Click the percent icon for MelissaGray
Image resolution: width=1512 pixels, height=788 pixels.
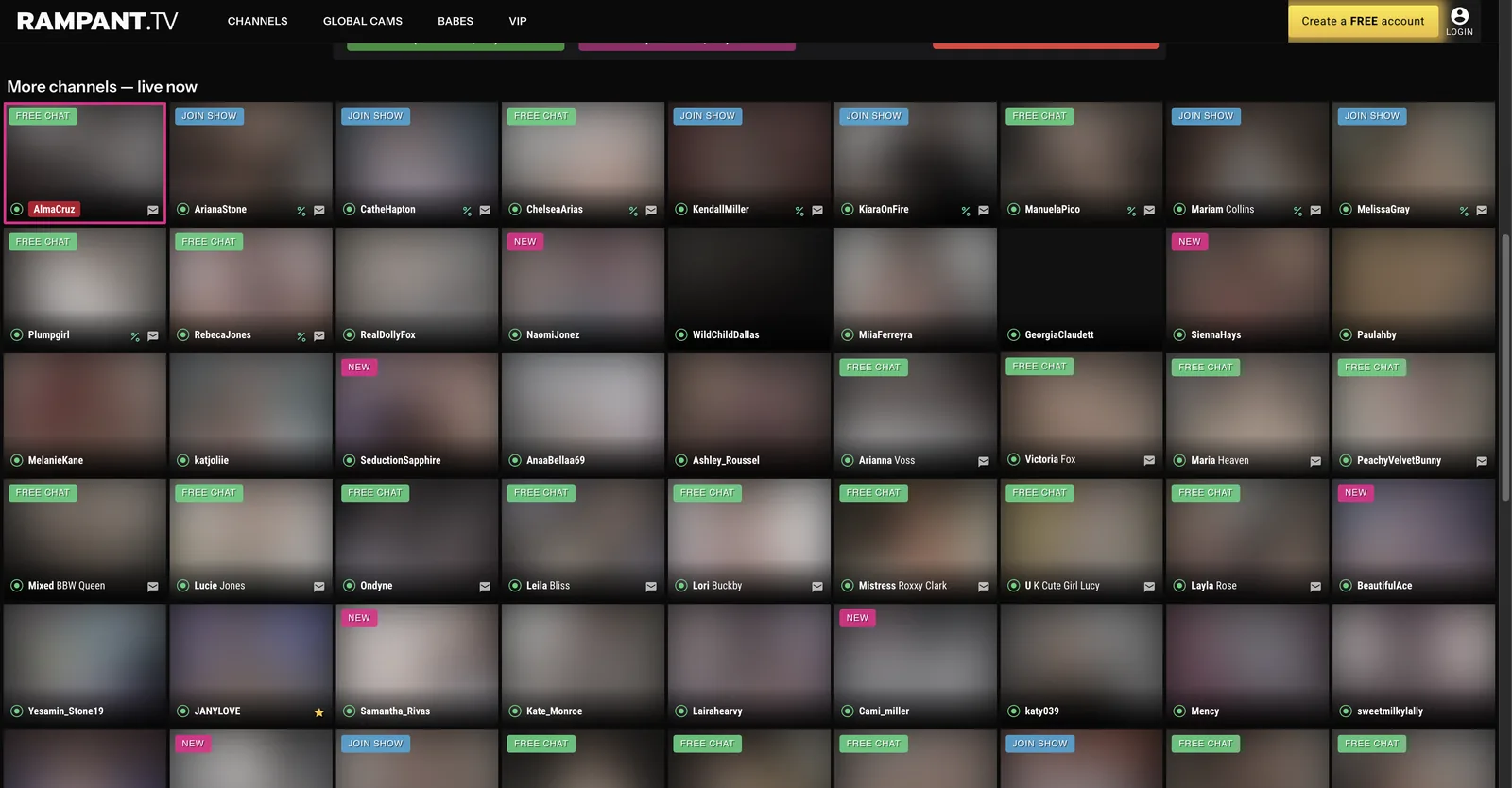[1464, 211]
